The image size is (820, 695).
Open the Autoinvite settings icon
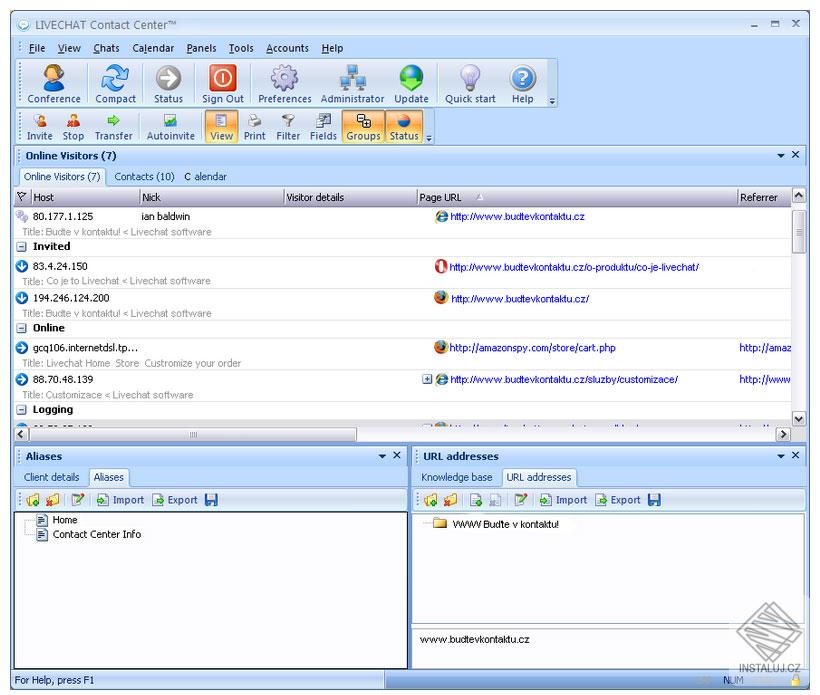[170, 126]
